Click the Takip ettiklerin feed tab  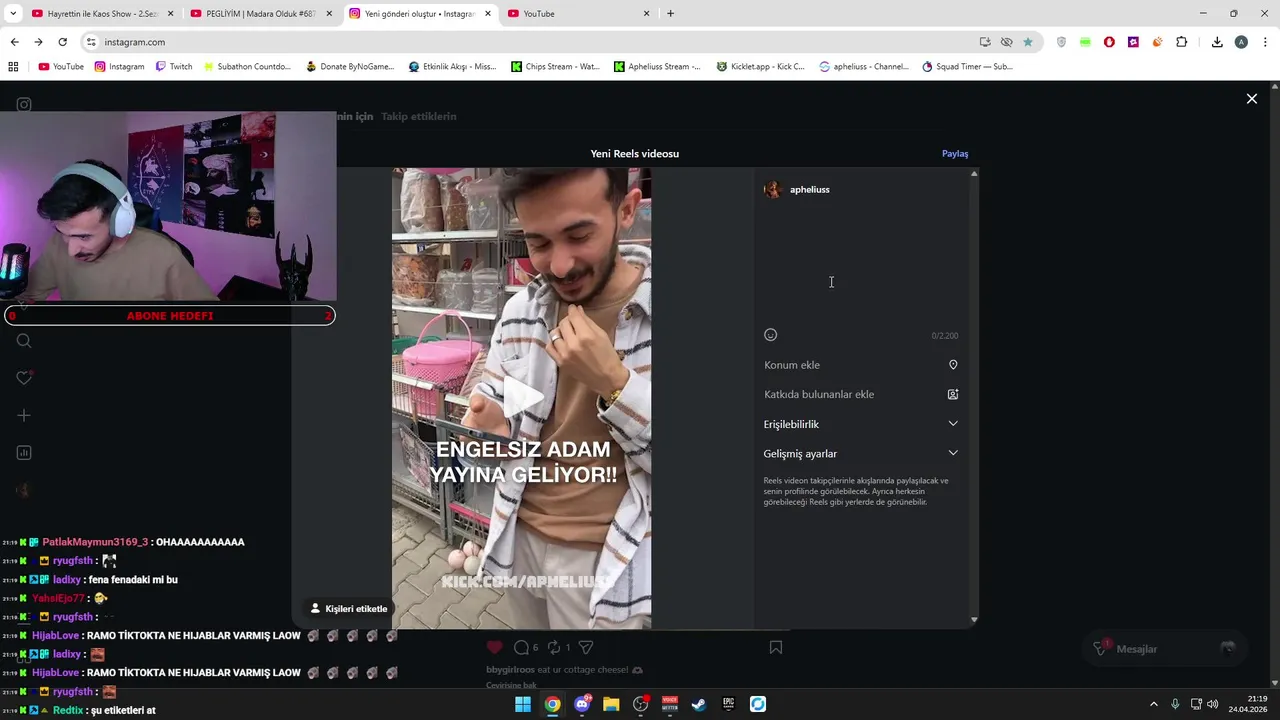[418, 117]
